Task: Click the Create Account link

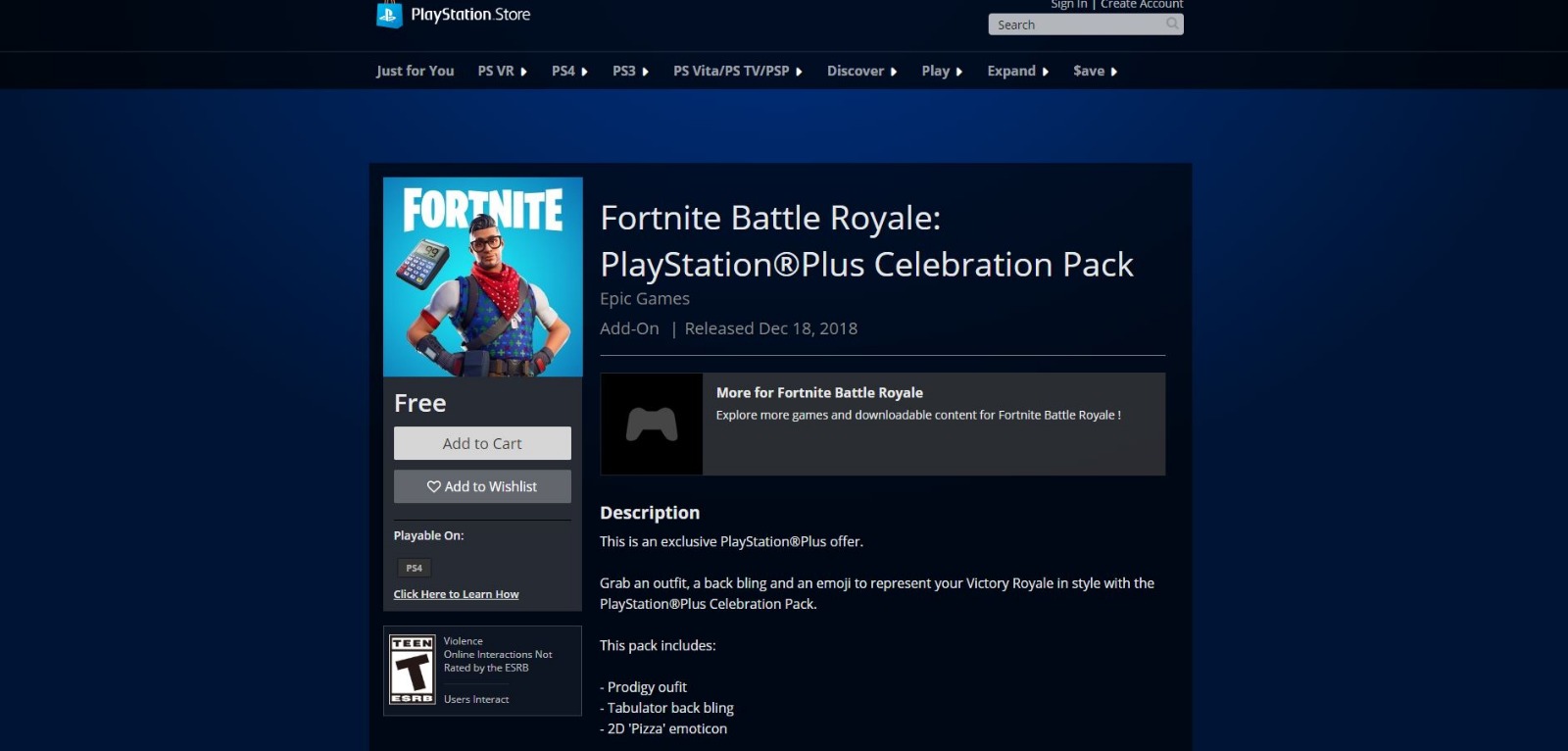Action: 1142,4
